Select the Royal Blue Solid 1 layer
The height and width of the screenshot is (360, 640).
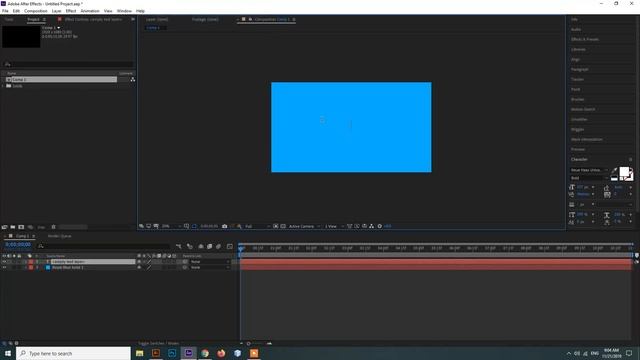(x=68, y=267)
